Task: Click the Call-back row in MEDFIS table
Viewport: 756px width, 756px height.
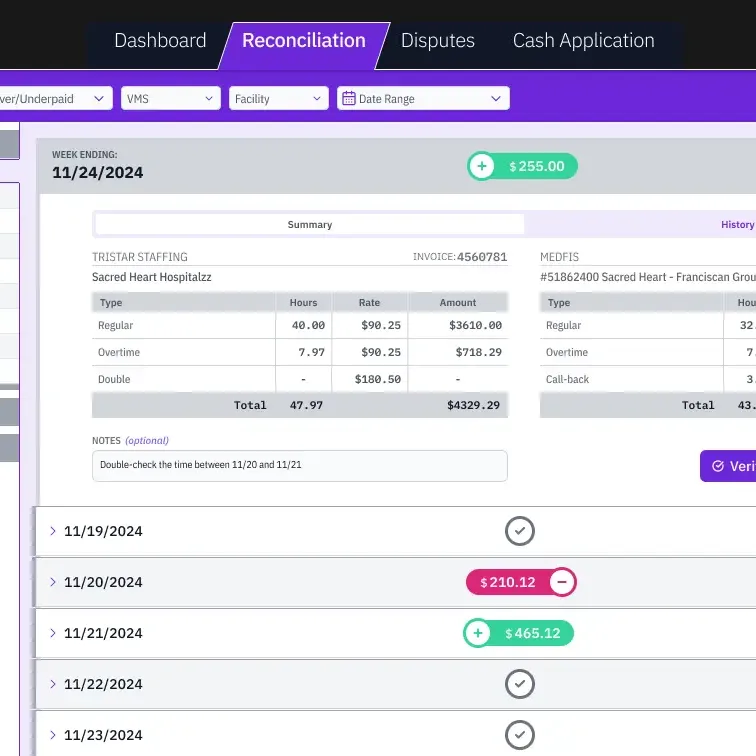Action: tap(648, 379)
